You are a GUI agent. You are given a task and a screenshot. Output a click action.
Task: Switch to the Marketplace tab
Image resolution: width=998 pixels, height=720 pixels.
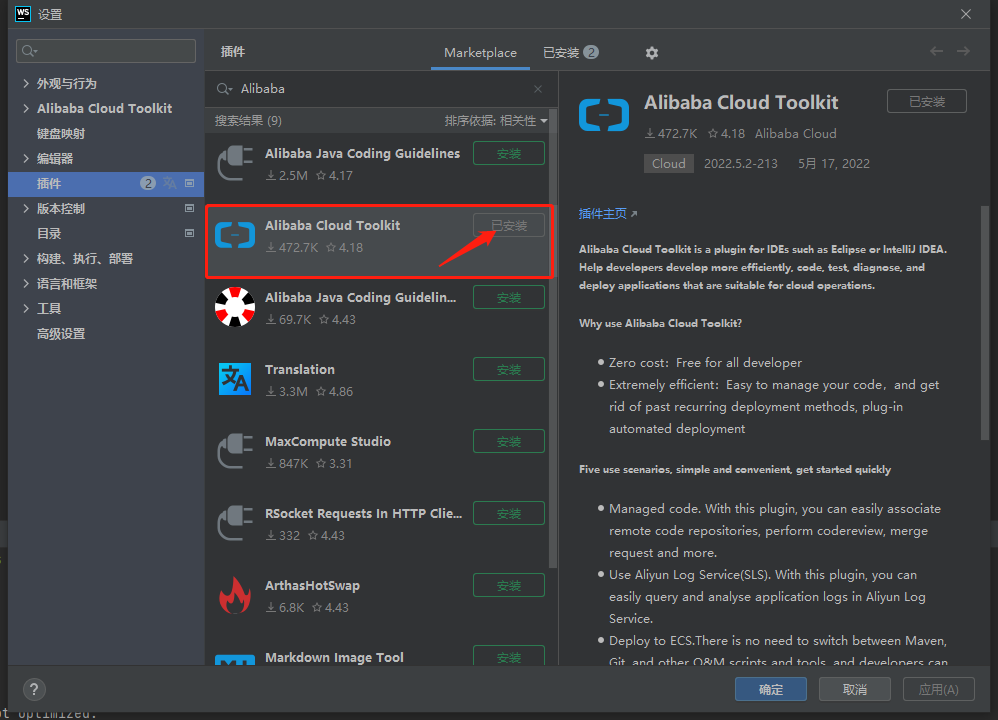(x=481, y=53)
